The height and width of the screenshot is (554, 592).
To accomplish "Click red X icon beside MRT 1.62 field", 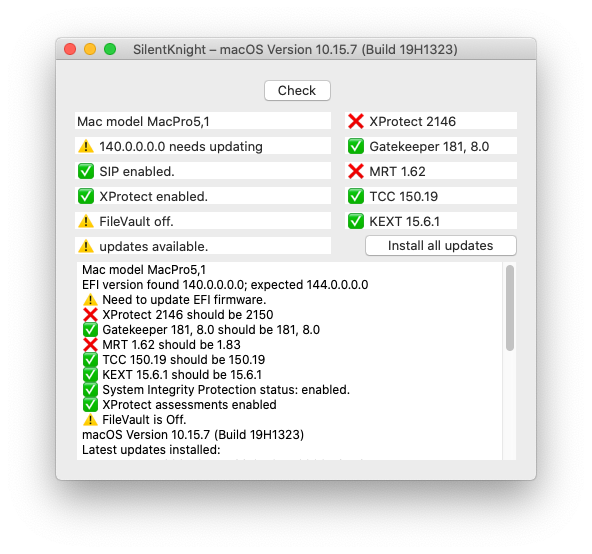I will 356,171.
